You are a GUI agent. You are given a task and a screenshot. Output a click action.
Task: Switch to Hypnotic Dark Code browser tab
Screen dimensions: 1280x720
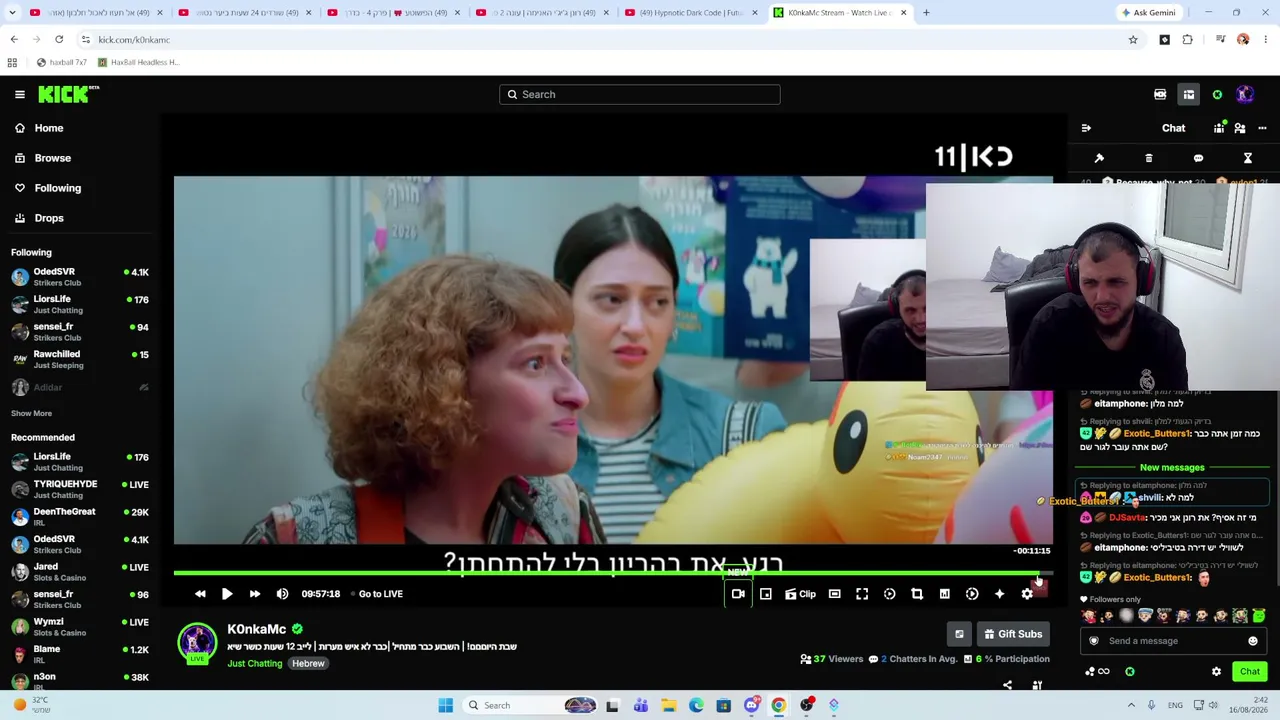tap(689, 13)
